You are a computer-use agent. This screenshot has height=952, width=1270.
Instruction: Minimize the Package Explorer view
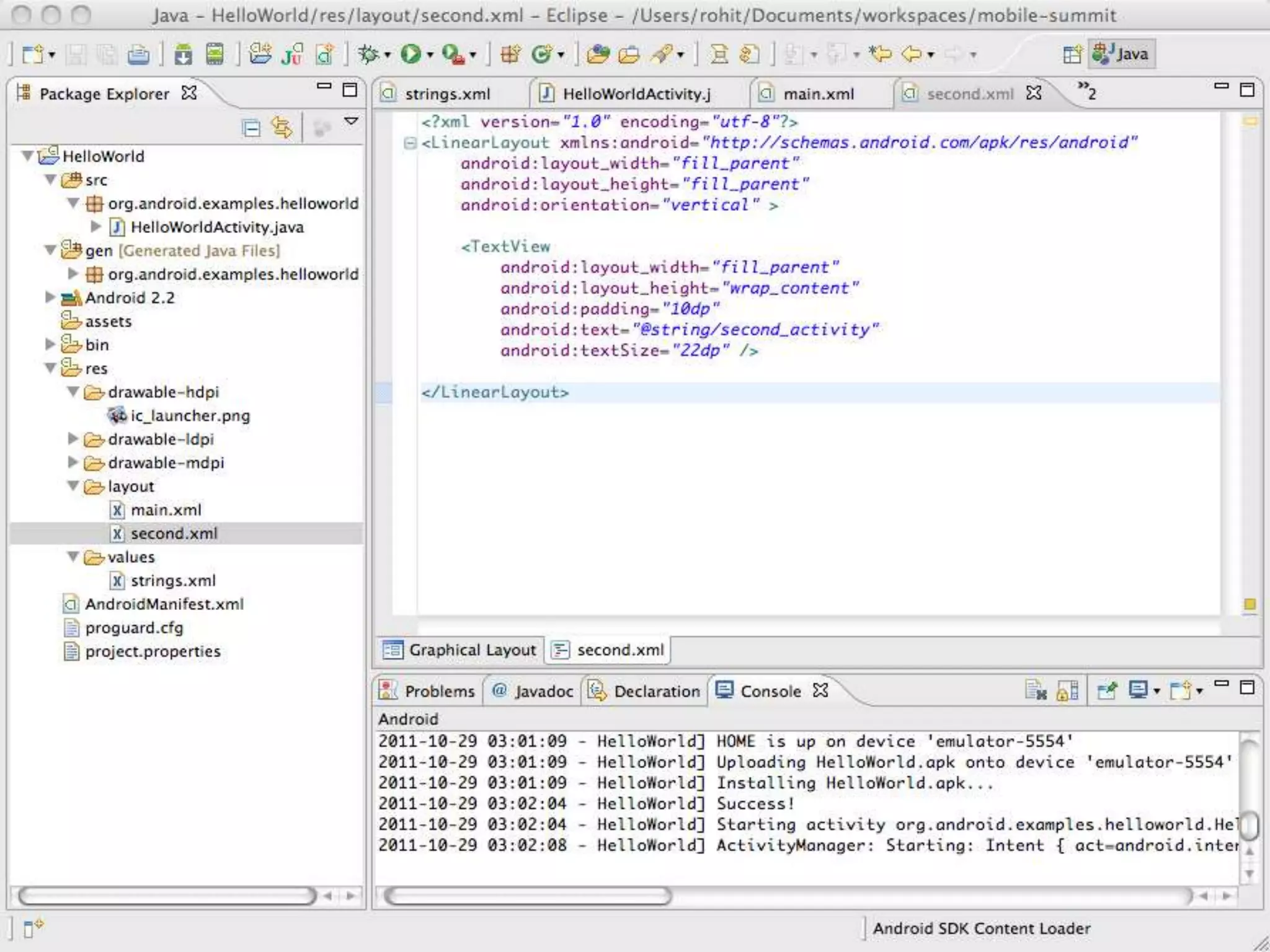point(324,87)
